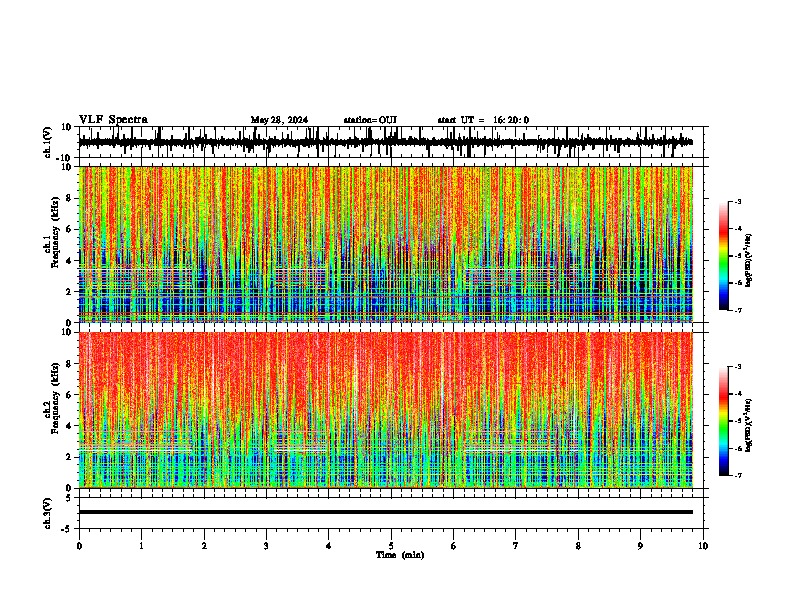
Task: Click the ch.1 spectrogram "6" kHz tick label
Action: 69,229
